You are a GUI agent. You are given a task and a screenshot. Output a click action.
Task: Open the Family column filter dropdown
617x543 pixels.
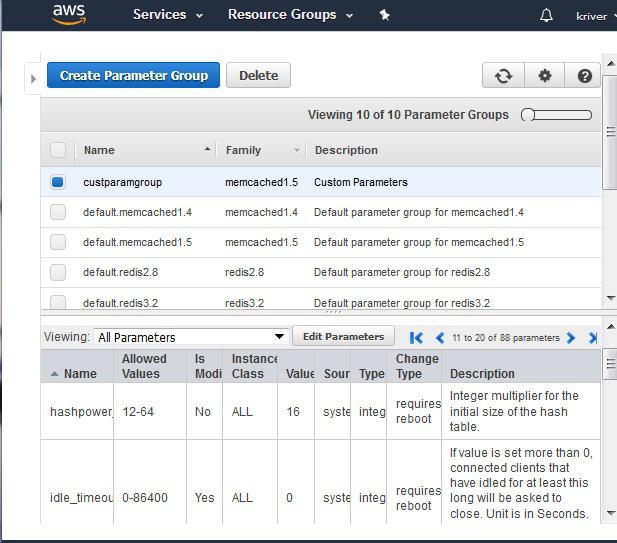tap(297, 150)
